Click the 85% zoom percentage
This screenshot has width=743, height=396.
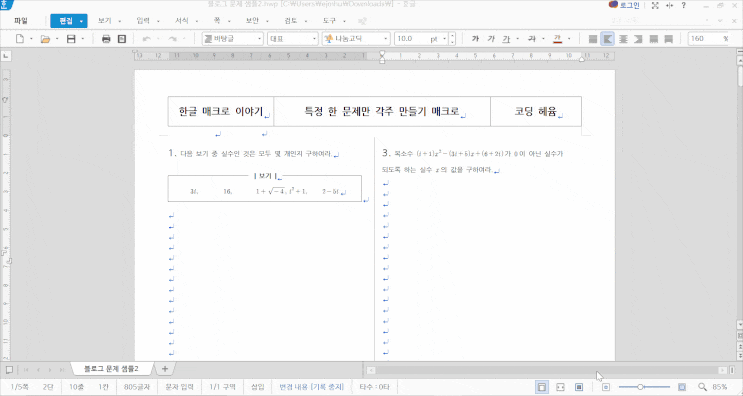click(719, 387)
